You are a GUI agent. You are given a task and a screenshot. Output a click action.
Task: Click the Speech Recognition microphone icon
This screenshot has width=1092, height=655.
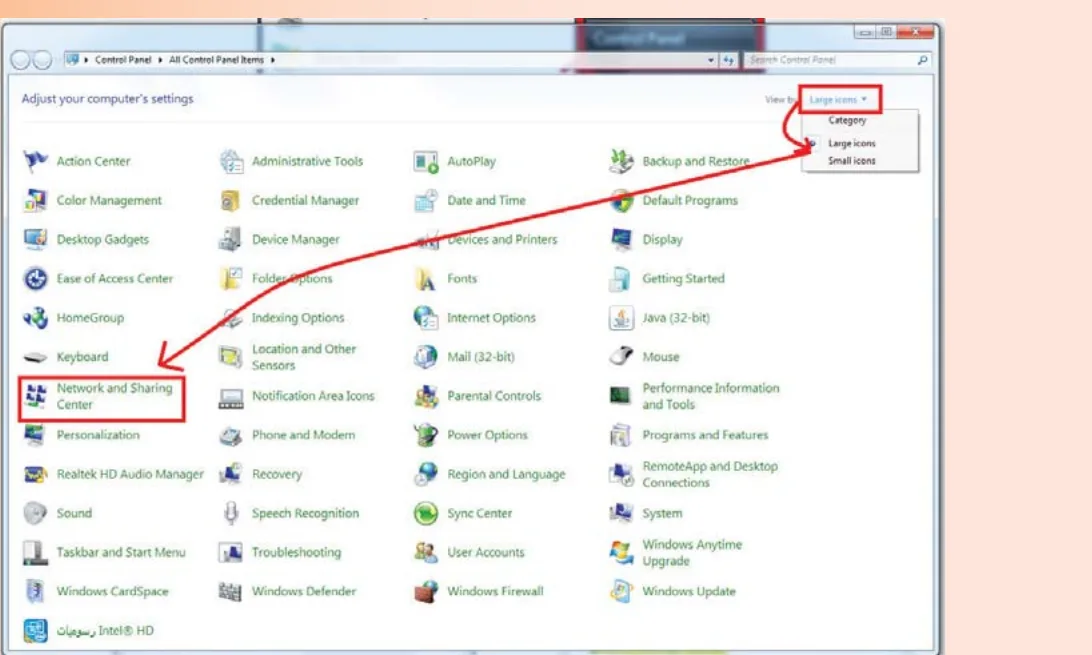pos(231,514)
